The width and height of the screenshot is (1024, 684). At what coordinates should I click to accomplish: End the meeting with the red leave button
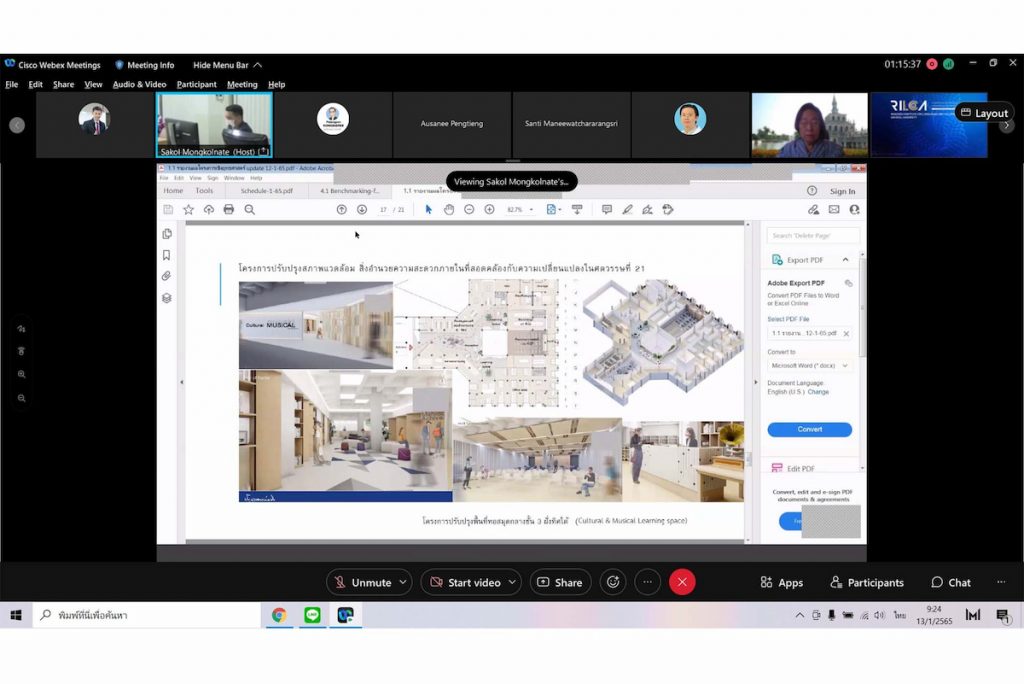pyautogui.click(x=682, y=582)
